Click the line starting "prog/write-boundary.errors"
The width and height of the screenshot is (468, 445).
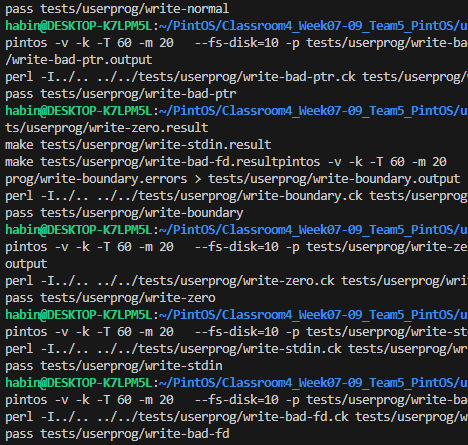click(233, 179)
